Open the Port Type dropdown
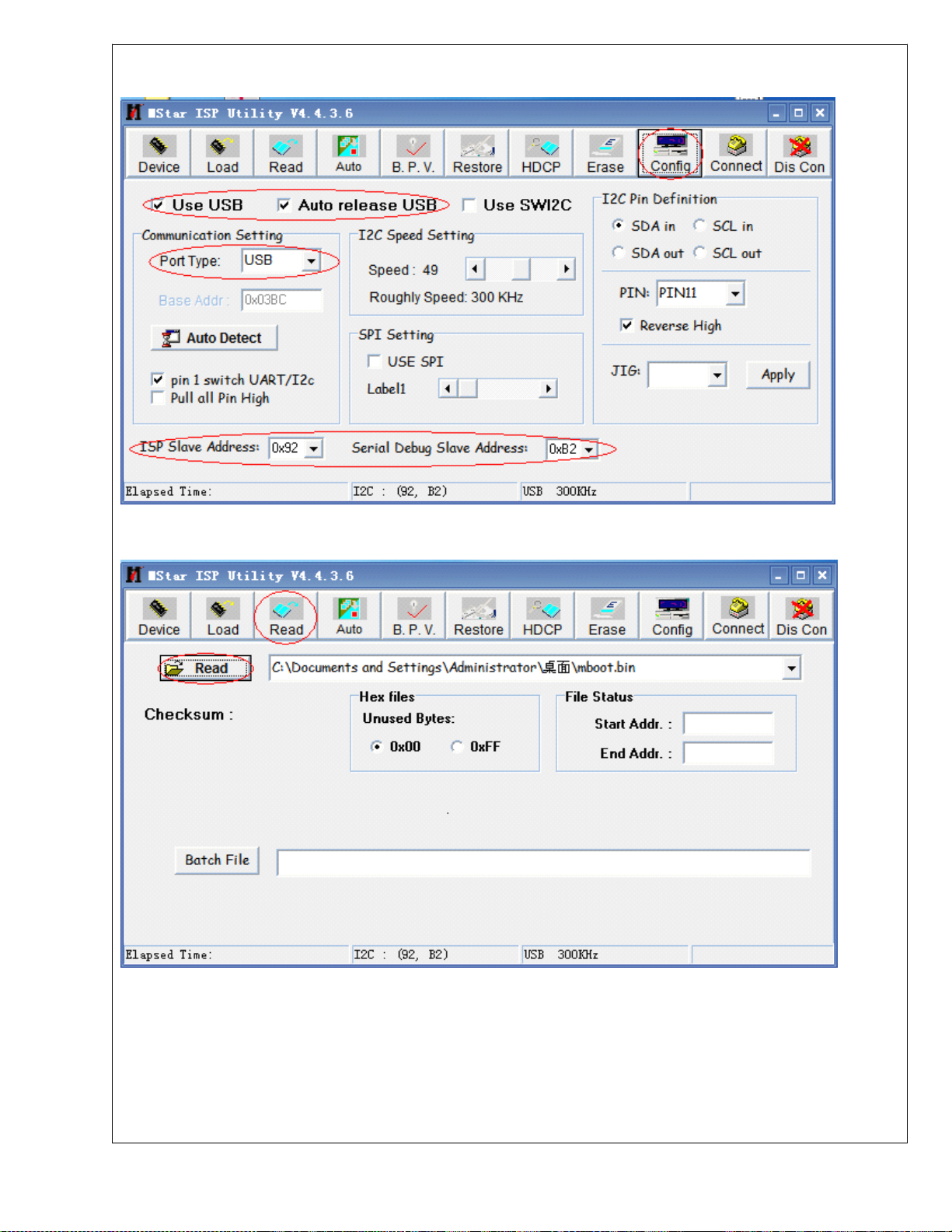This screenshot has height=1232, width=952. [x=311, y=261]
